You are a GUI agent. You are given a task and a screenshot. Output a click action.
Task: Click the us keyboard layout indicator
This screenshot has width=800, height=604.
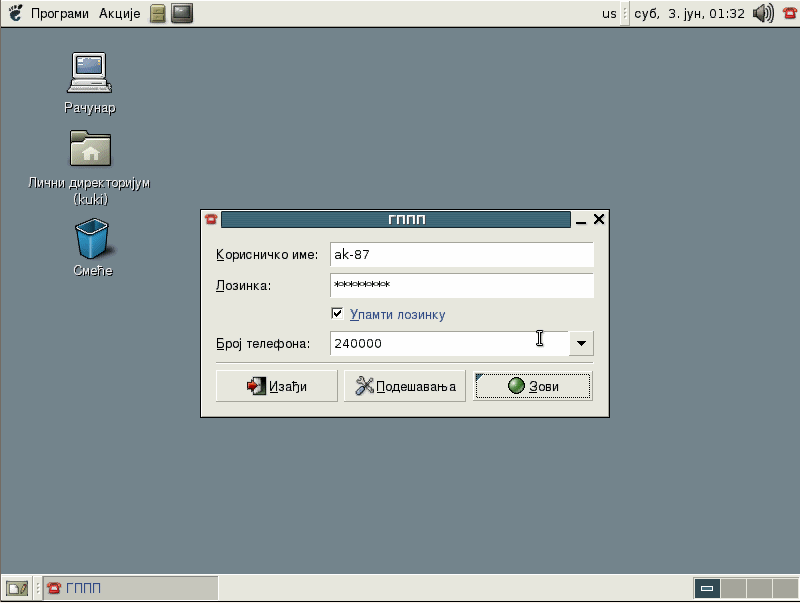pos(609,14)
